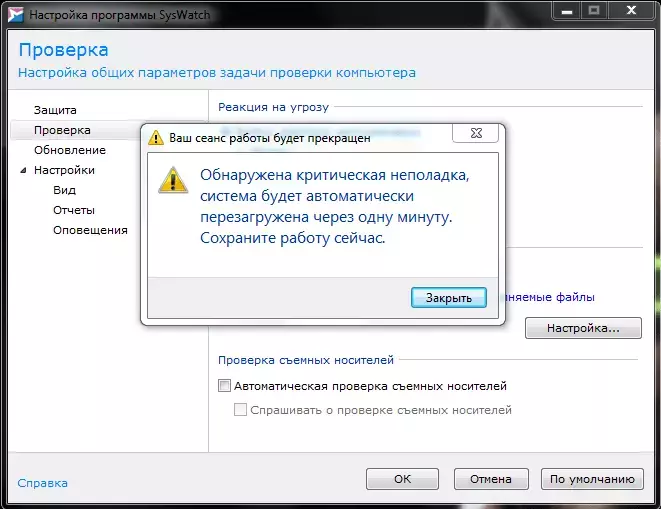Open the Справка help link
This screenshot has height=509, width=661.
point(43,483)
